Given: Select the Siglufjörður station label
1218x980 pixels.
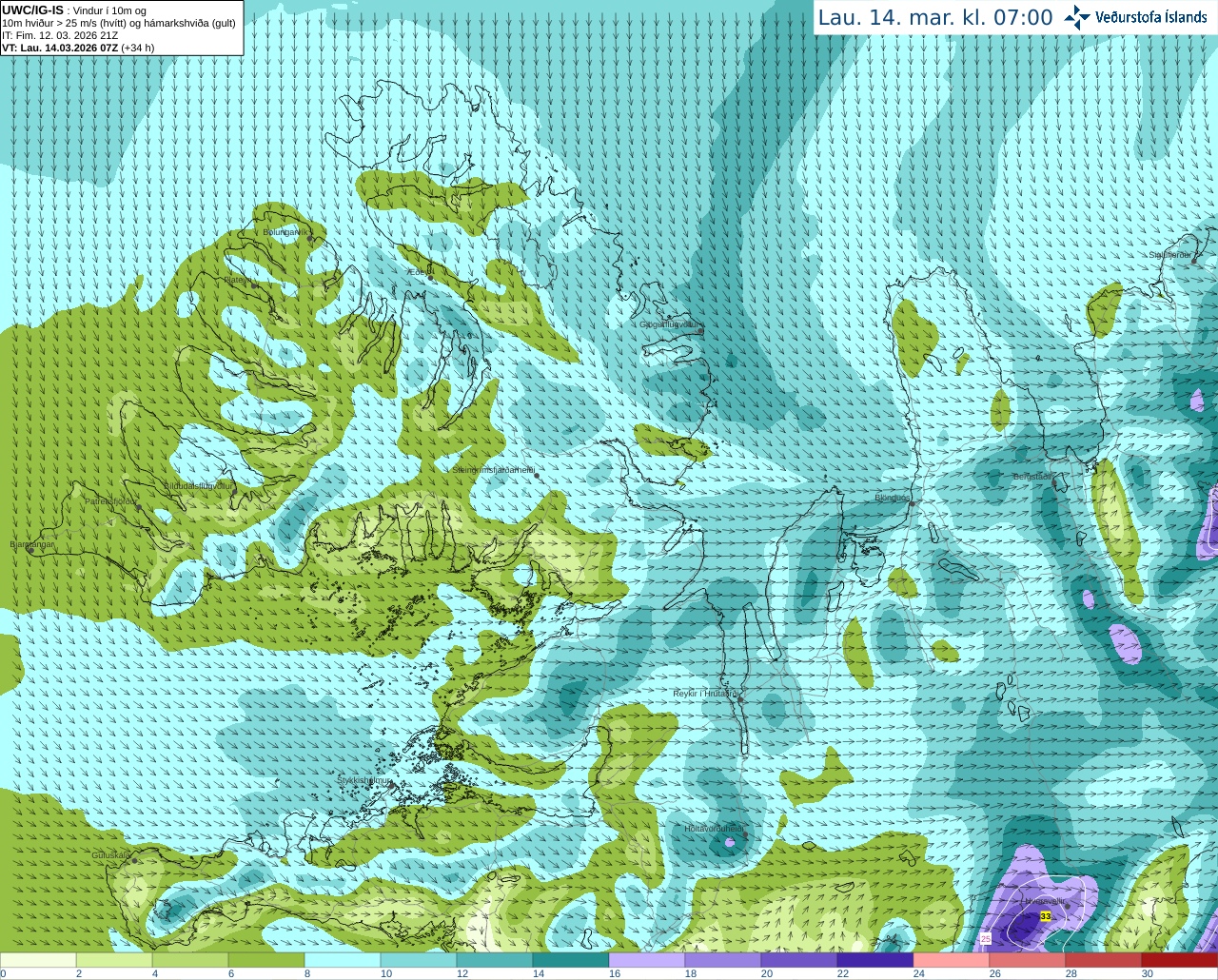Looking at the screenshot, I should pos(1170,255).
